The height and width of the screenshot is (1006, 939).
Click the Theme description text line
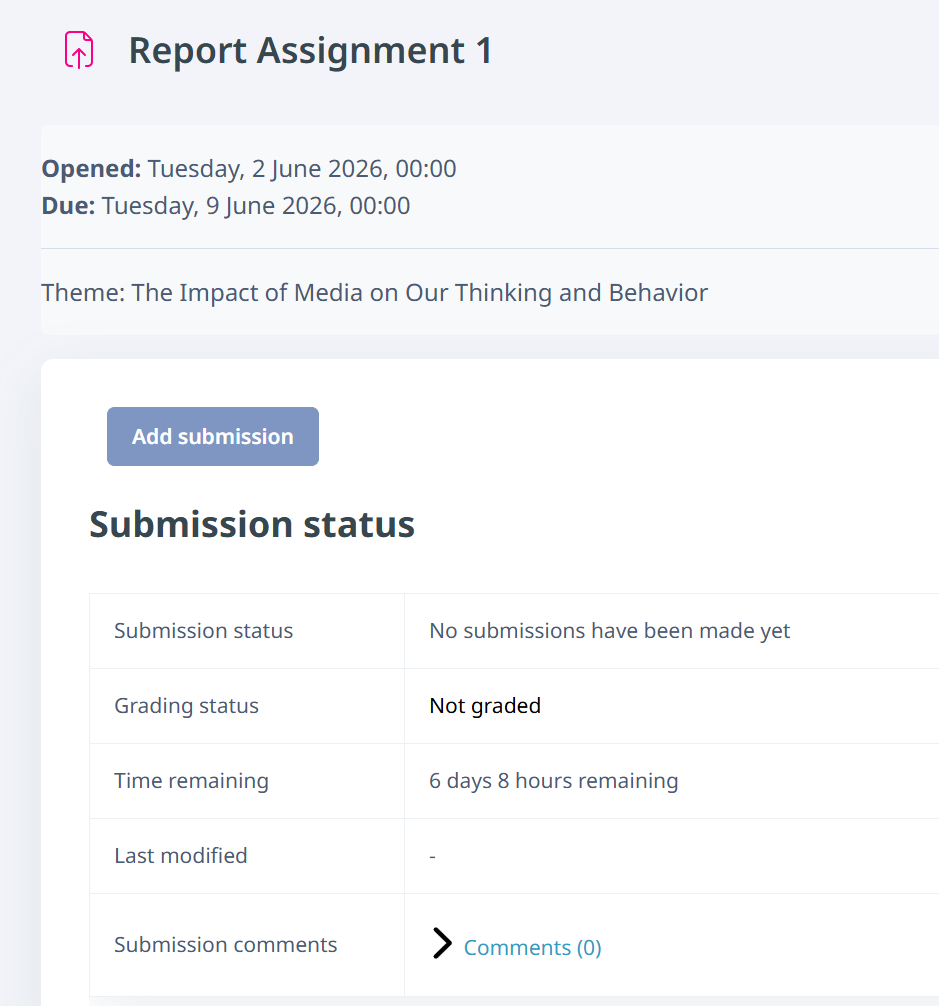coord(375,293)
